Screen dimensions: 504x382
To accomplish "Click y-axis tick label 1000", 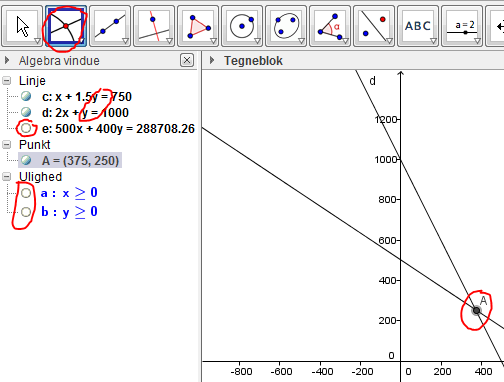I will (x=386, y=160).
